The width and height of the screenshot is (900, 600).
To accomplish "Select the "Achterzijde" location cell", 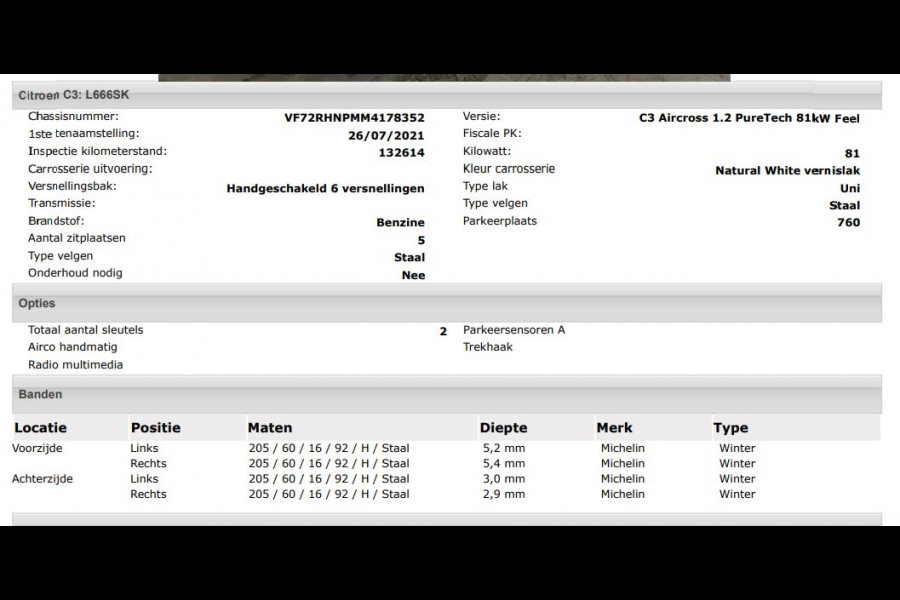I will click(x=42, y=479).
